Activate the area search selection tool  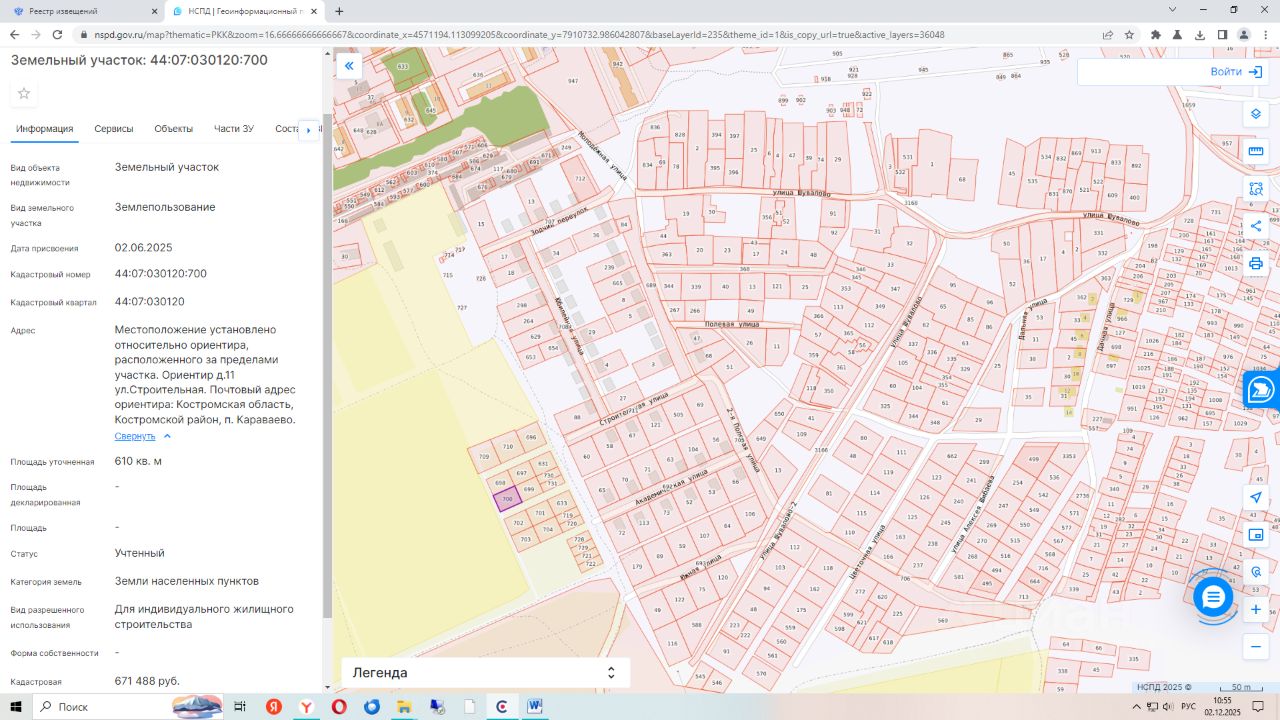1256,189
